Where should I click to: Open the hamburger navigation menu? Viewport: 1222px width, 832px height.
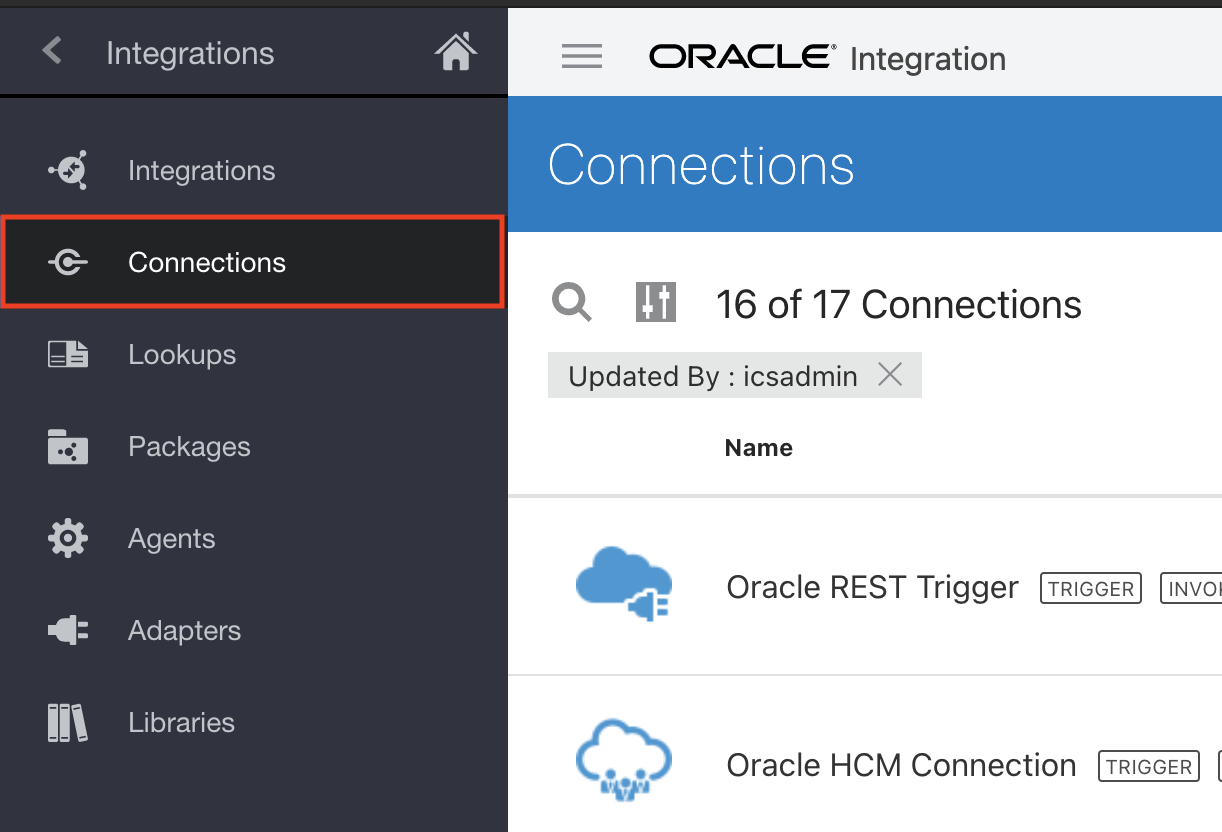[582, 57]
